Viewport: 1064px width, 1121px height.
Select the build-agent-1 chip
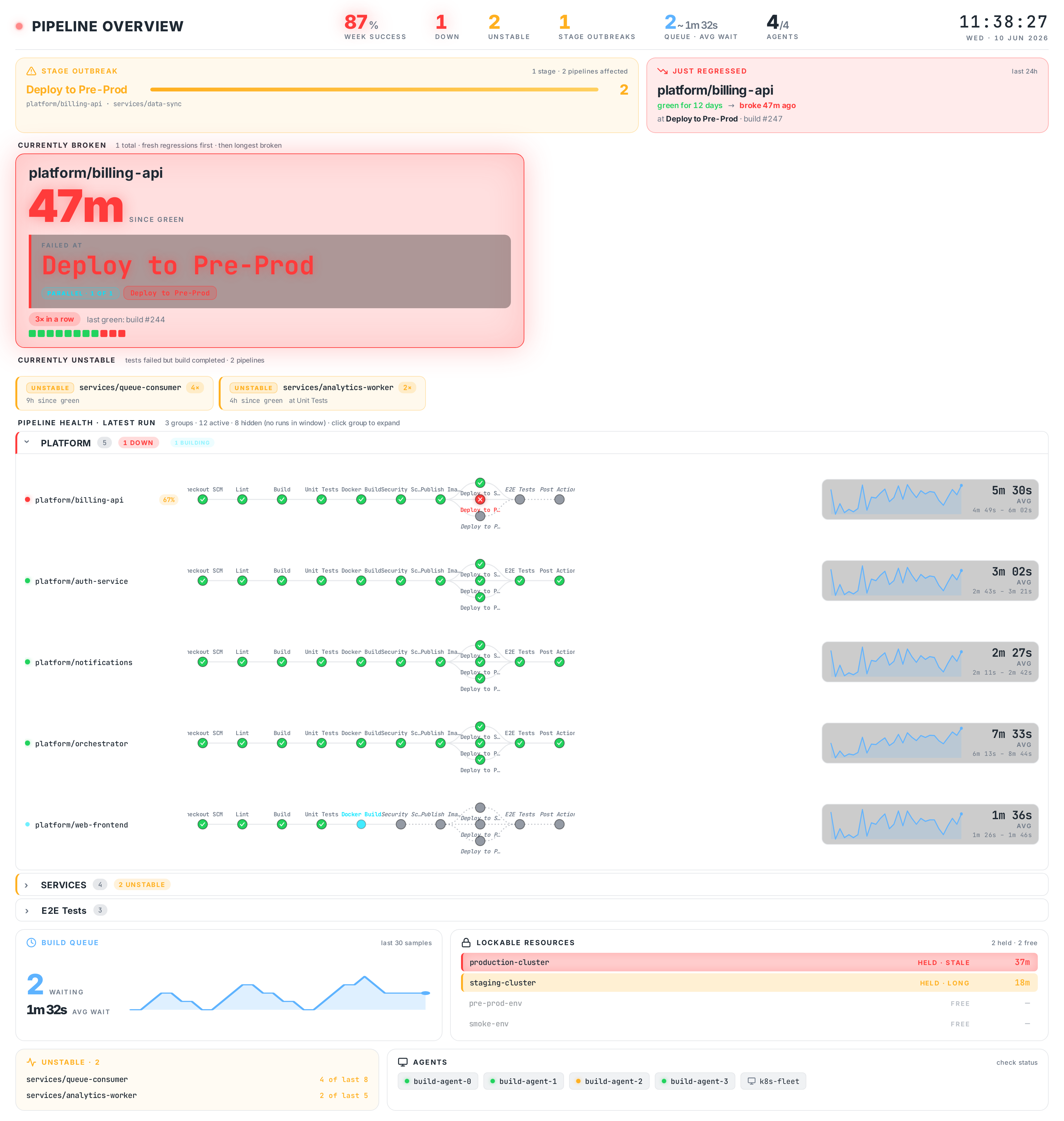point(523,1081)
